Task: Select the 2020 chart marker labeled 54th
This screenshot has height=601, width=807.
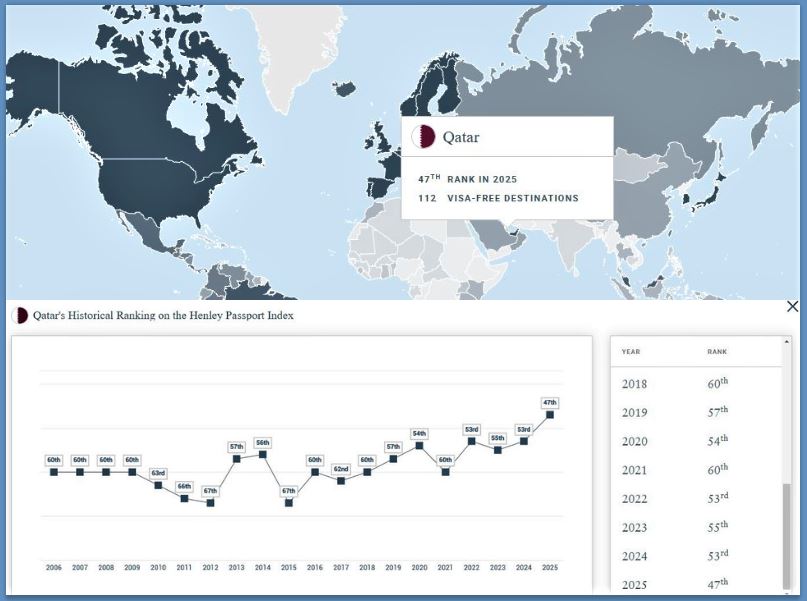Action: tap(419, 446)
